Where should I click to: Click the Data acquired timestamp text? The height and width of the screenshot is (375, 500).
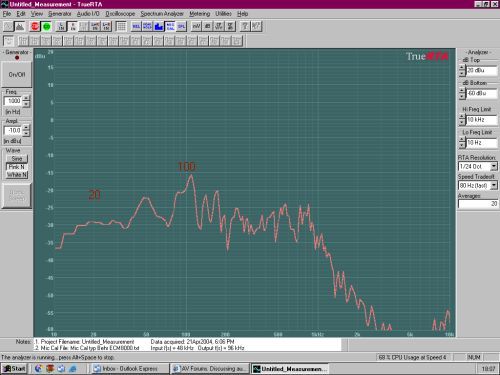click(192, 342)
